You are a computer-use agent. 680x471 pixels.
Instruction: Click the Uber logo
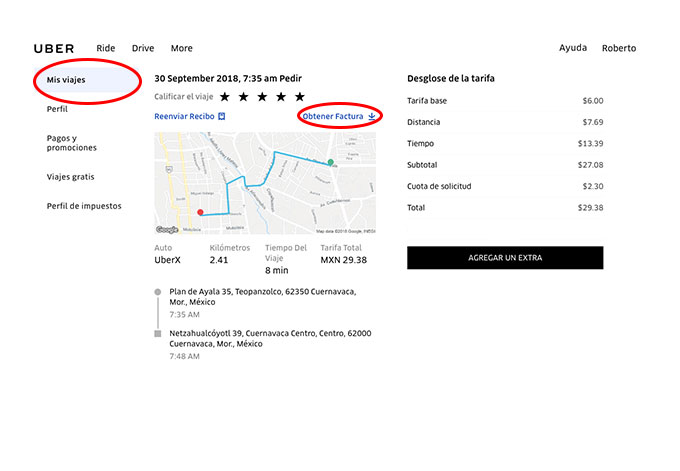[x=54, y=49]
